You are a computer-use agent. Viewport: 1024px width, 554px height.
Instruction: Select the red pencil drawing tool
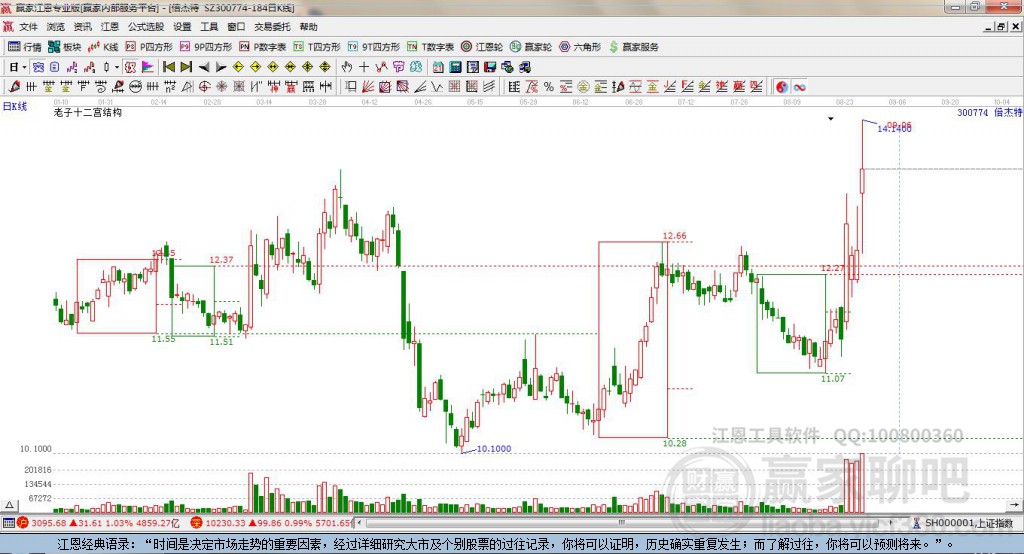[x=14, y=86]
